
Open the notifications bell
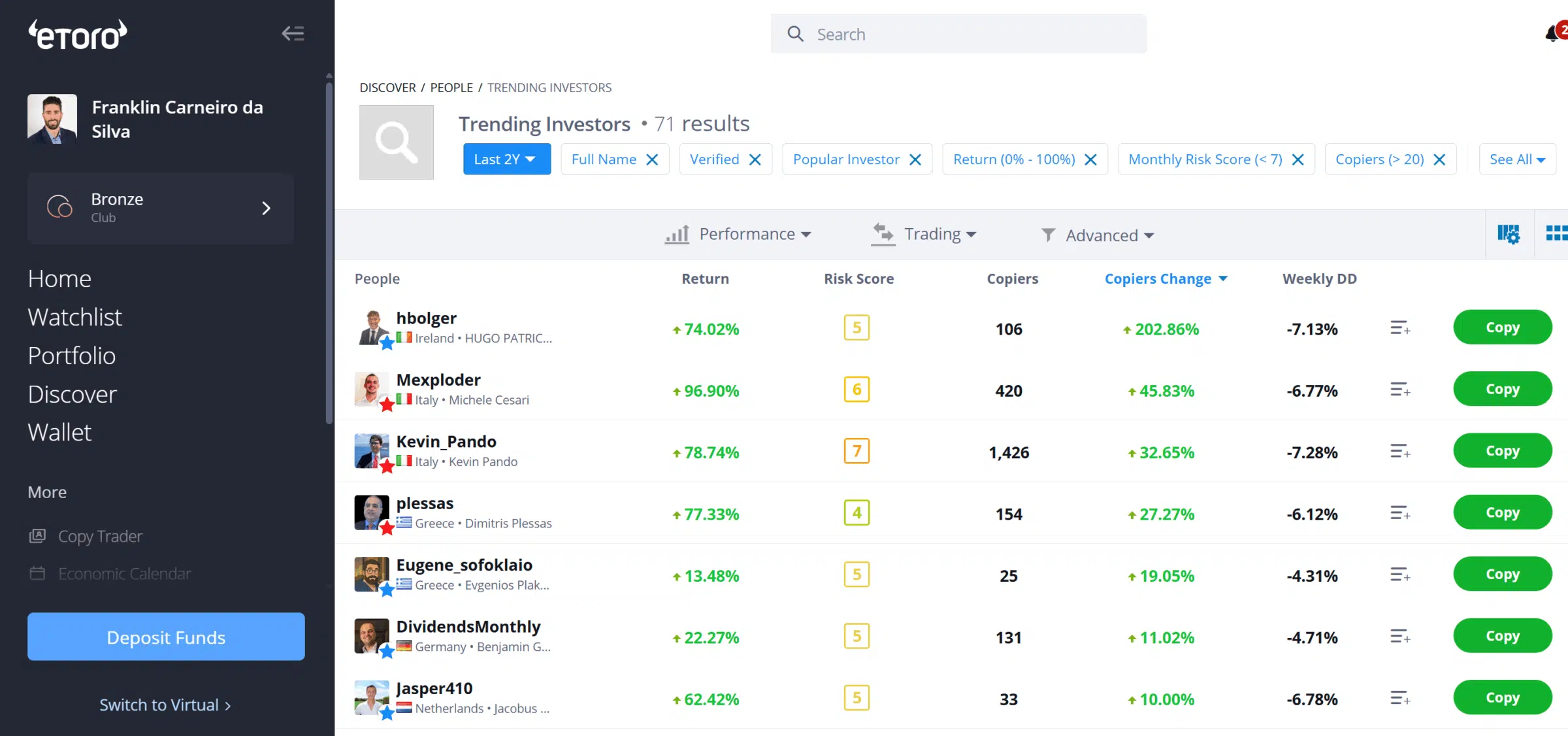point(1554,33)
